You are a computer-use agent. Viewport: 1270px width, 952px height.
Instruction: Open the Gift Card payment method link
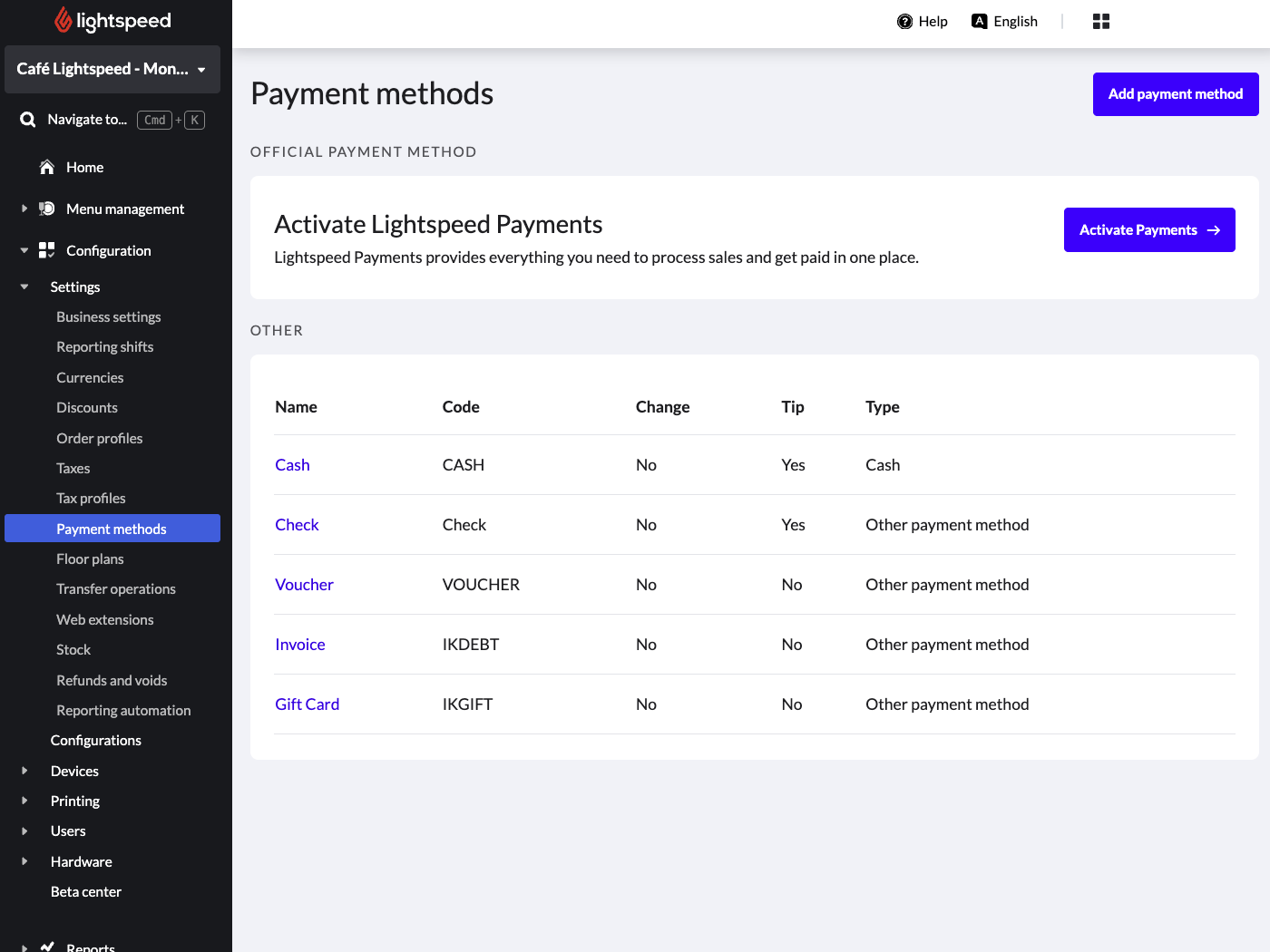pyautogui.click(x=307, y=704)
